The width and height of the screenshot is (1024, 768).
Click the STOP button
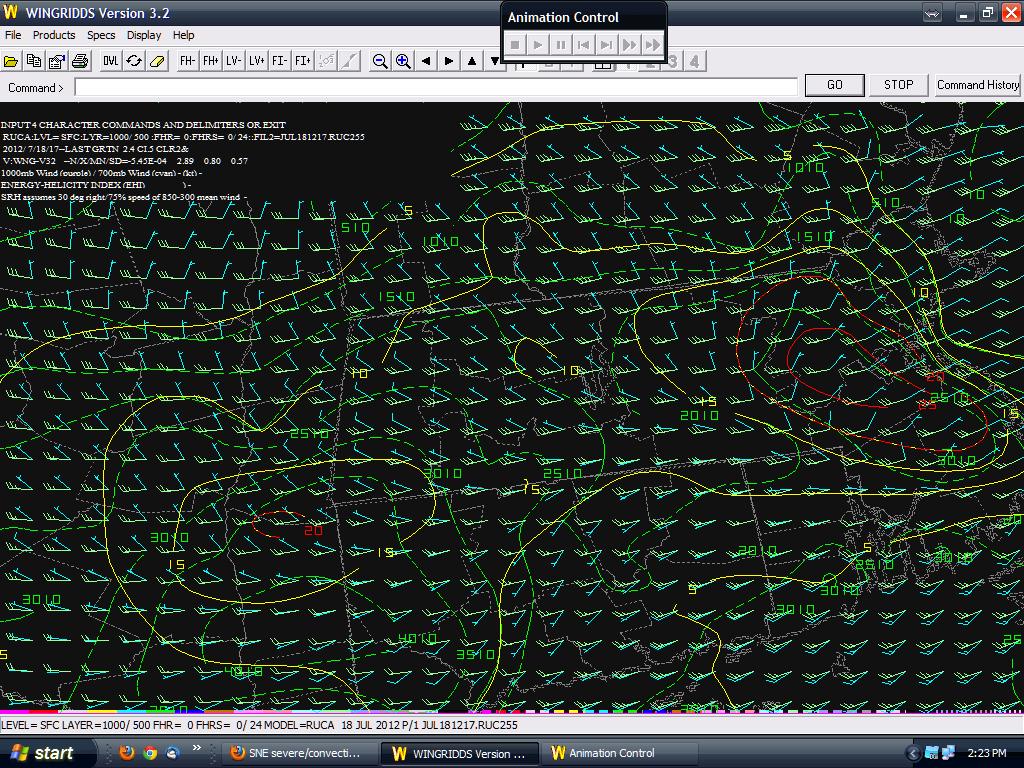point(898,85)
